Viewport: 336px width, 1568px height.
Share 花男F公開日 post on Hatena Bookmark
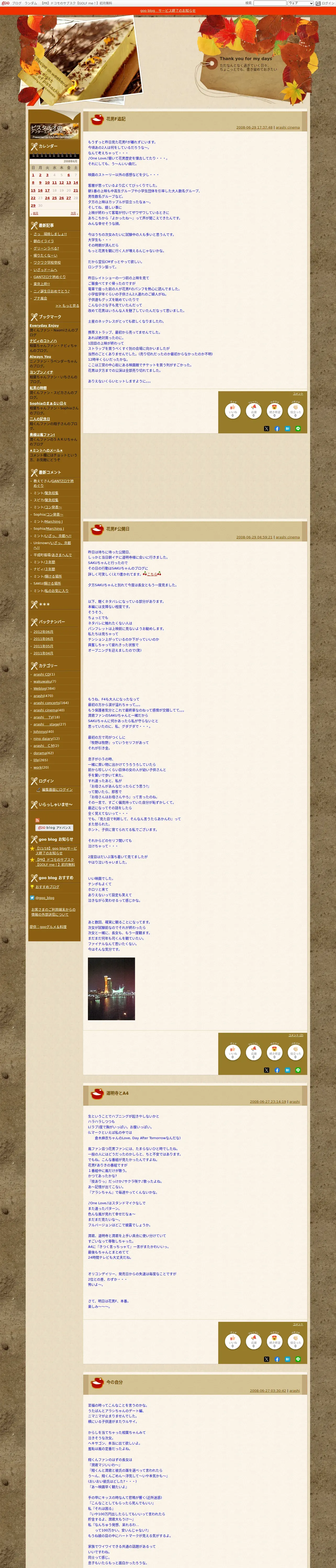[287, 1070]
